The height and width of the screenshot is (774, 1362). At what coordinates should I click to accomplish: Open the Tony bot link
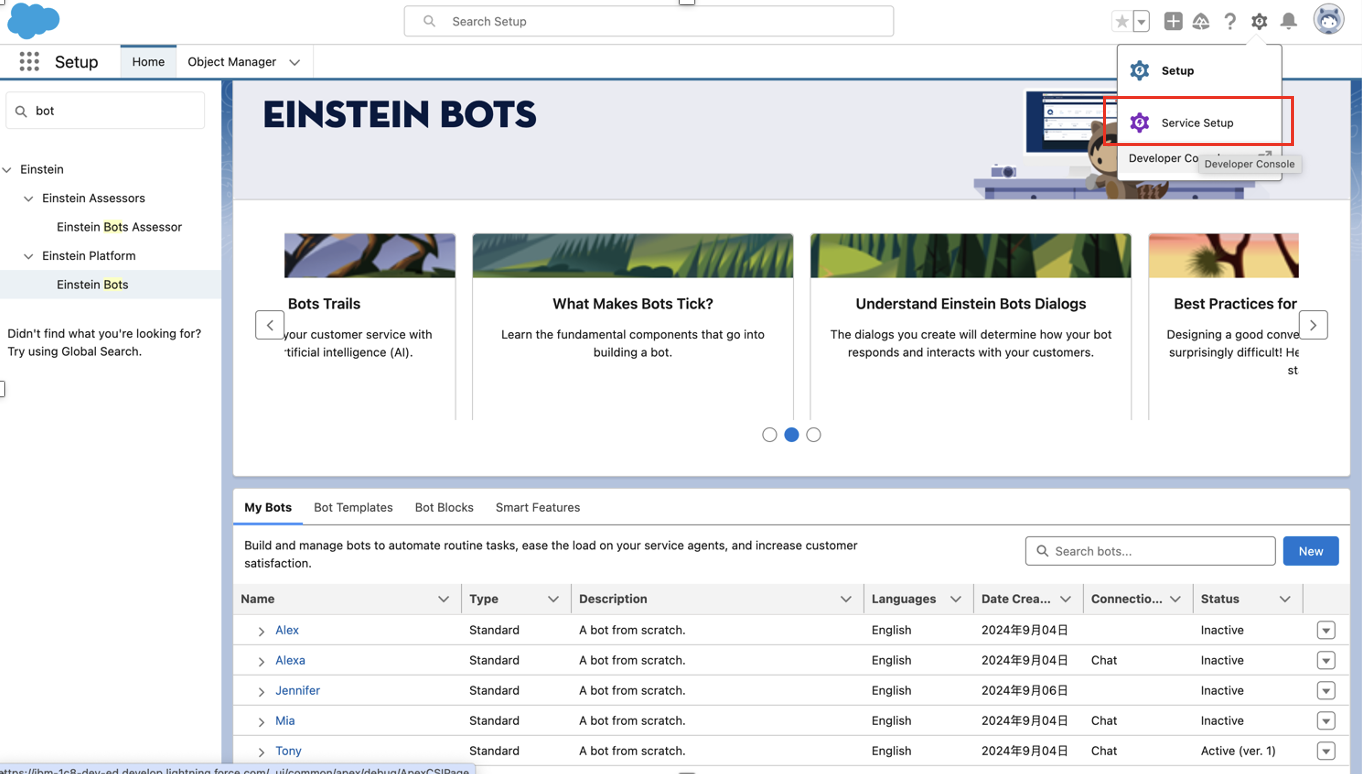coord(288,750)
